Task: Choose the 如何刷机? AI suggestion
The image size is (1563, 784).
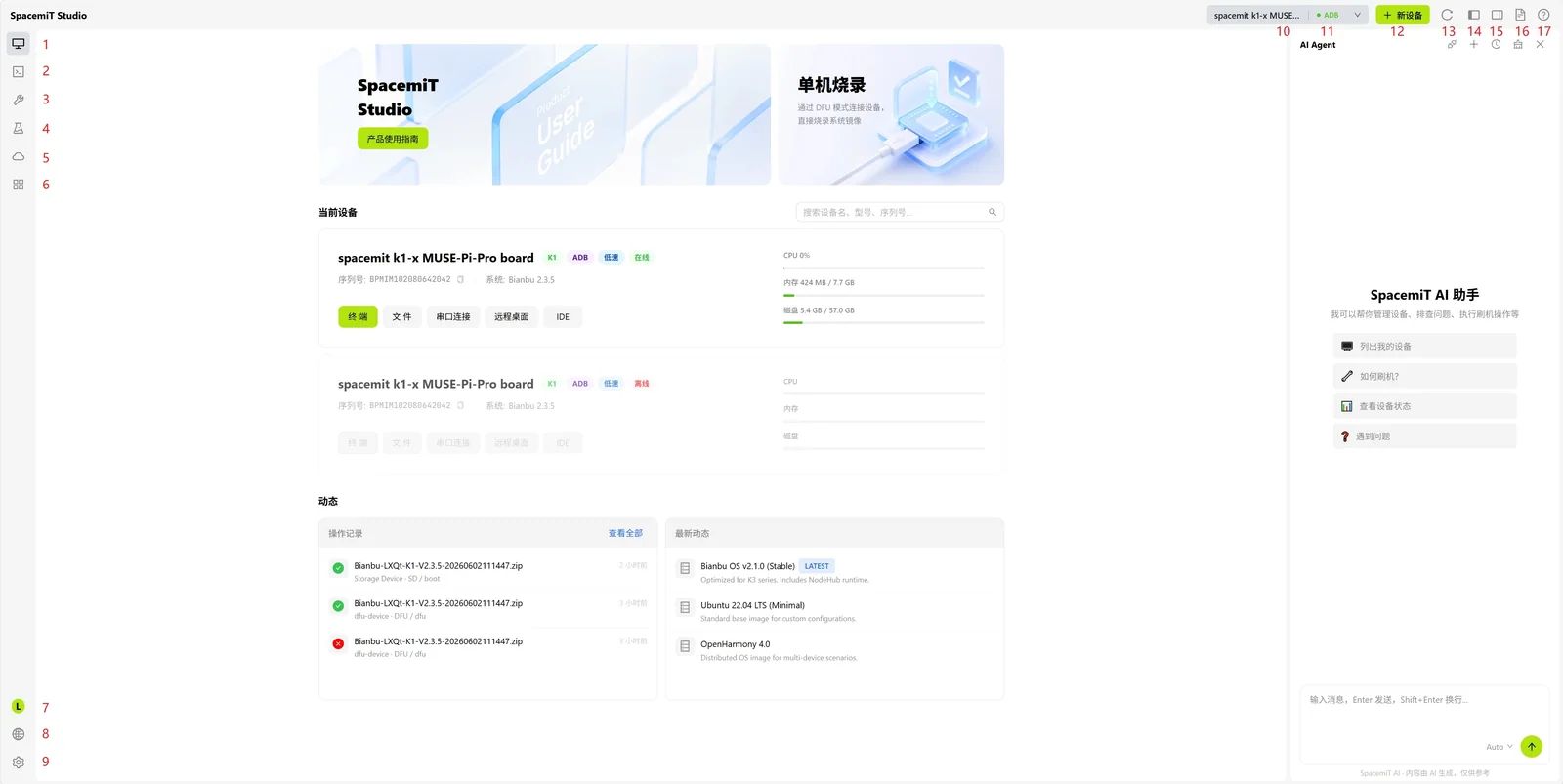Action: coord(1424,376)
